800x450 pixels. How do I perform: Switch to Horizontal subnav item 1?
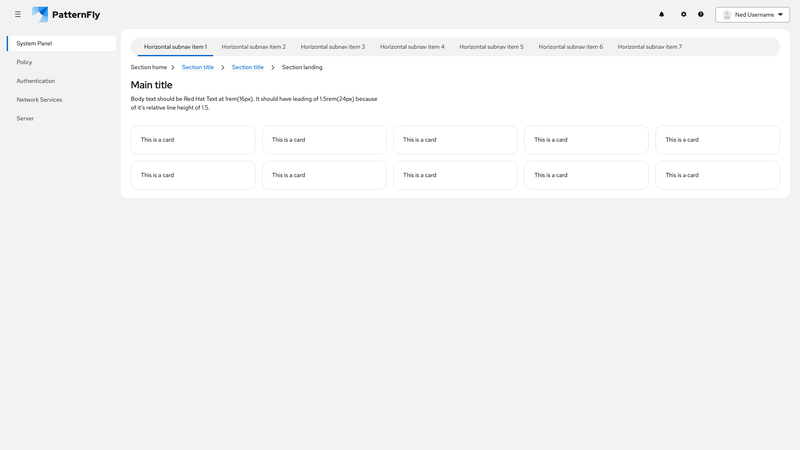[175, 47]
